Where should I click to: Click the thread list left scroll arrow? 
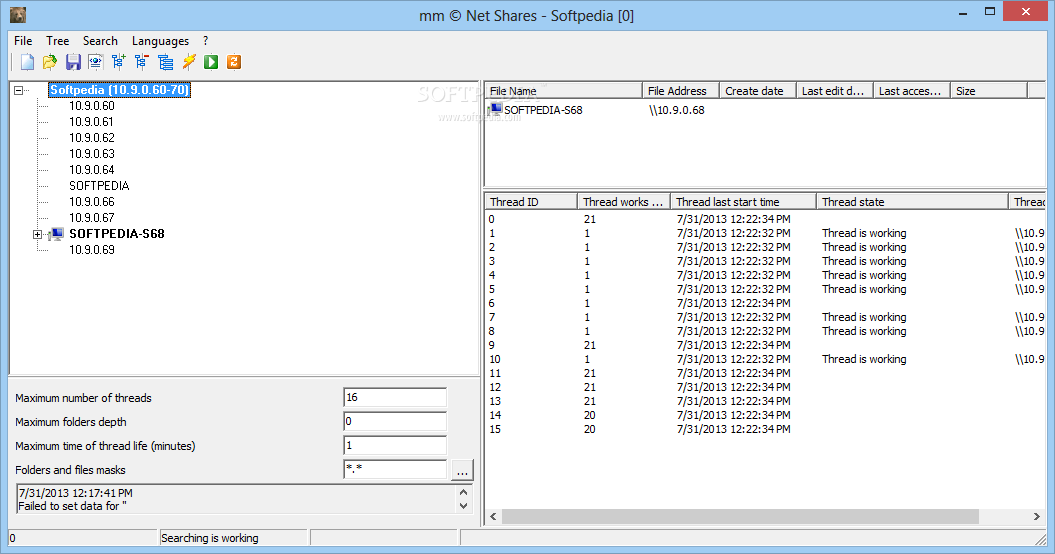tap(493, 516)
